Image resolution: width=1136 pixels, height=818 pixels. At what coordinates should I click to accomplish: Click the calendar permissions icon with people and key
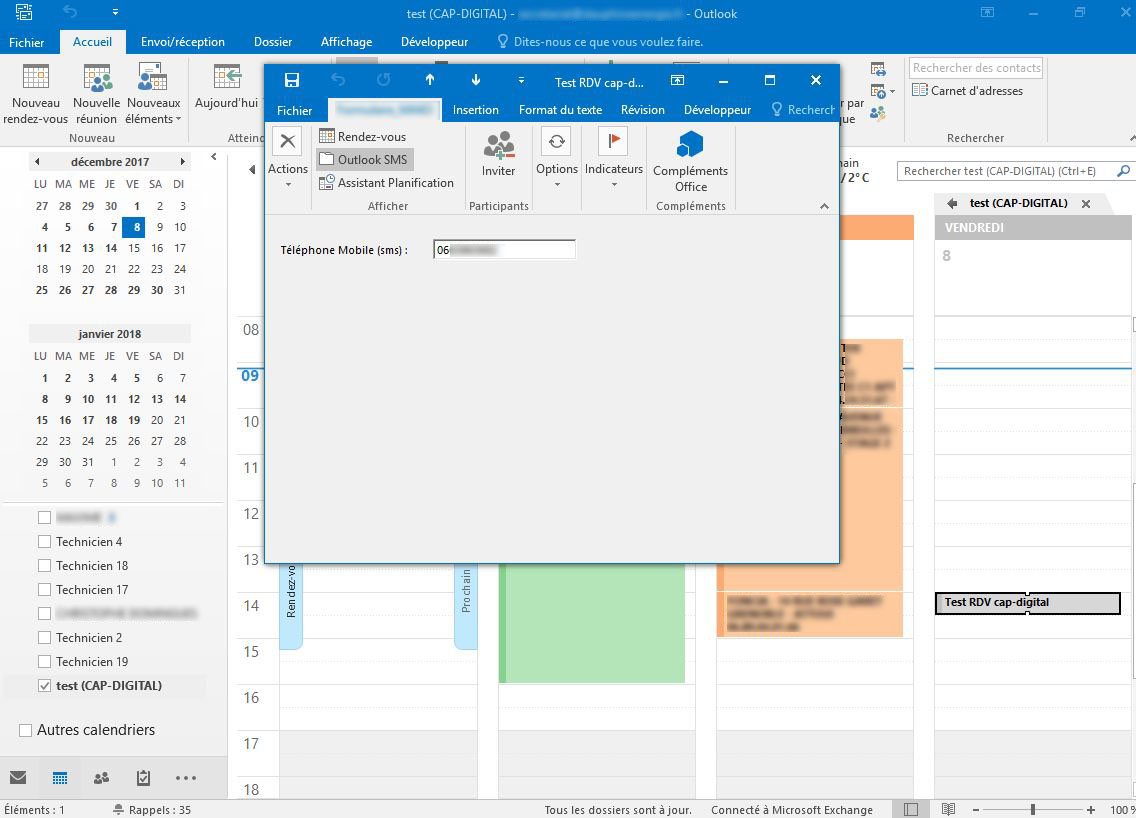pyautogui.click(x=878, y=113)
